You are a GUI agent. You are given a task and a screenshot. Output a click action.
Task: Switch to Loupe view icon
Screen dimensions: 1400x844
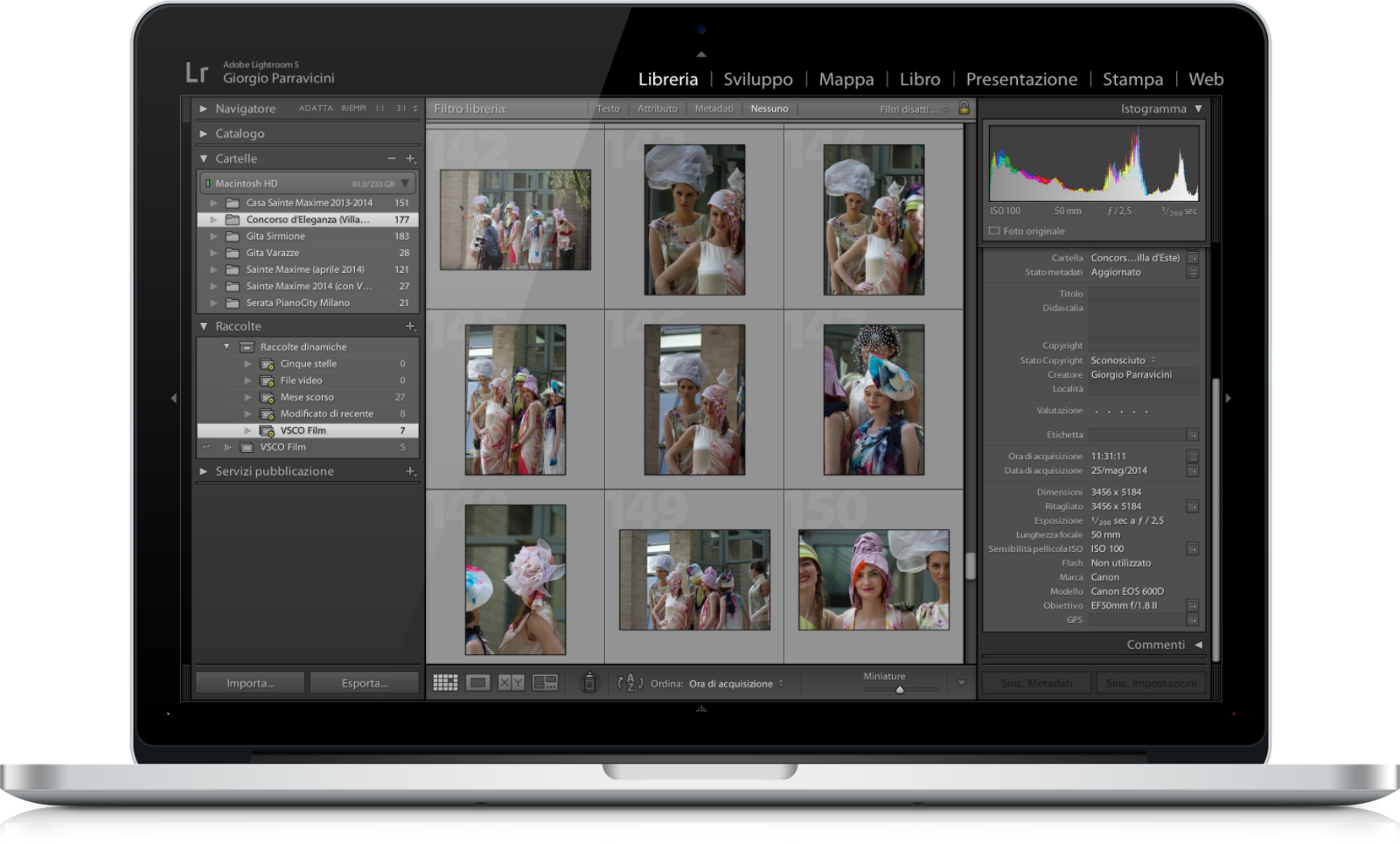pyautogui.click(x=477, y=683)
